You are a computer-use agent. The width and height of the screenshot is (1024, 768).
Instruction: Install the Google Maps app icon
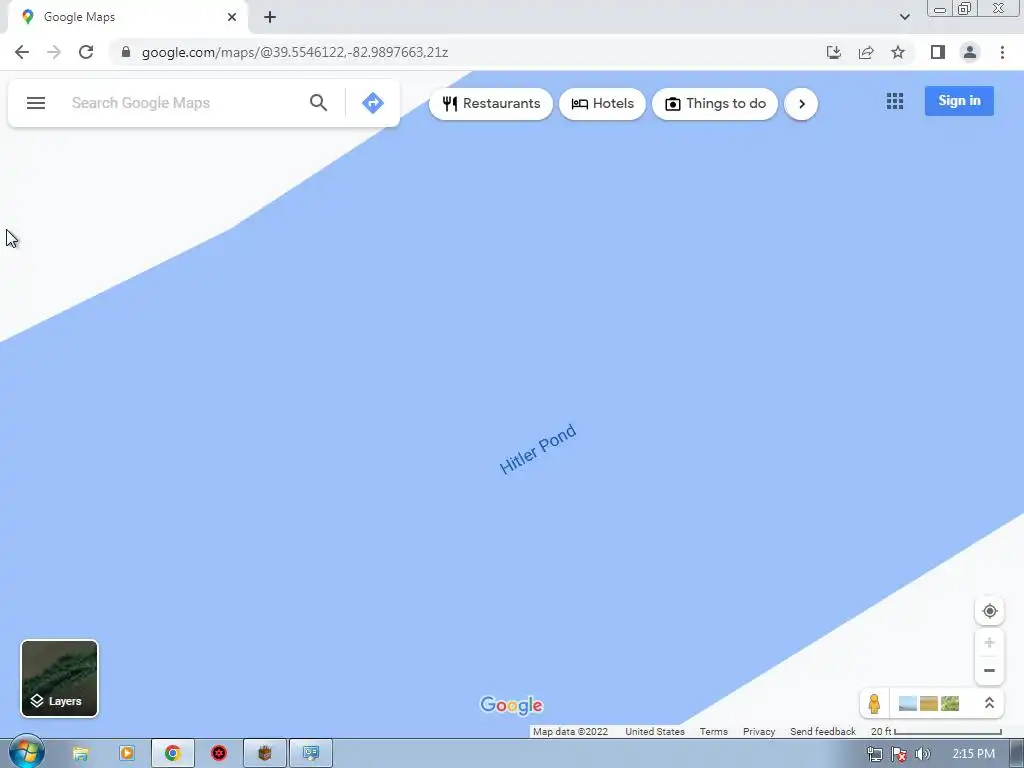click(834, 52)
